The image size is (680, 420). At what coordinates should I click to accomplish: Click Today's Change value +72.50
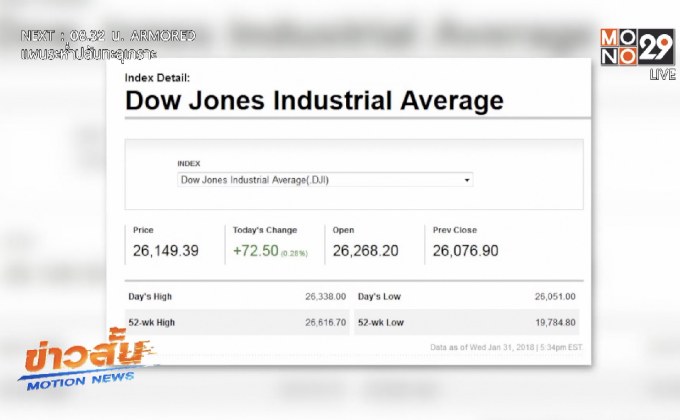(x=254, y=250)
